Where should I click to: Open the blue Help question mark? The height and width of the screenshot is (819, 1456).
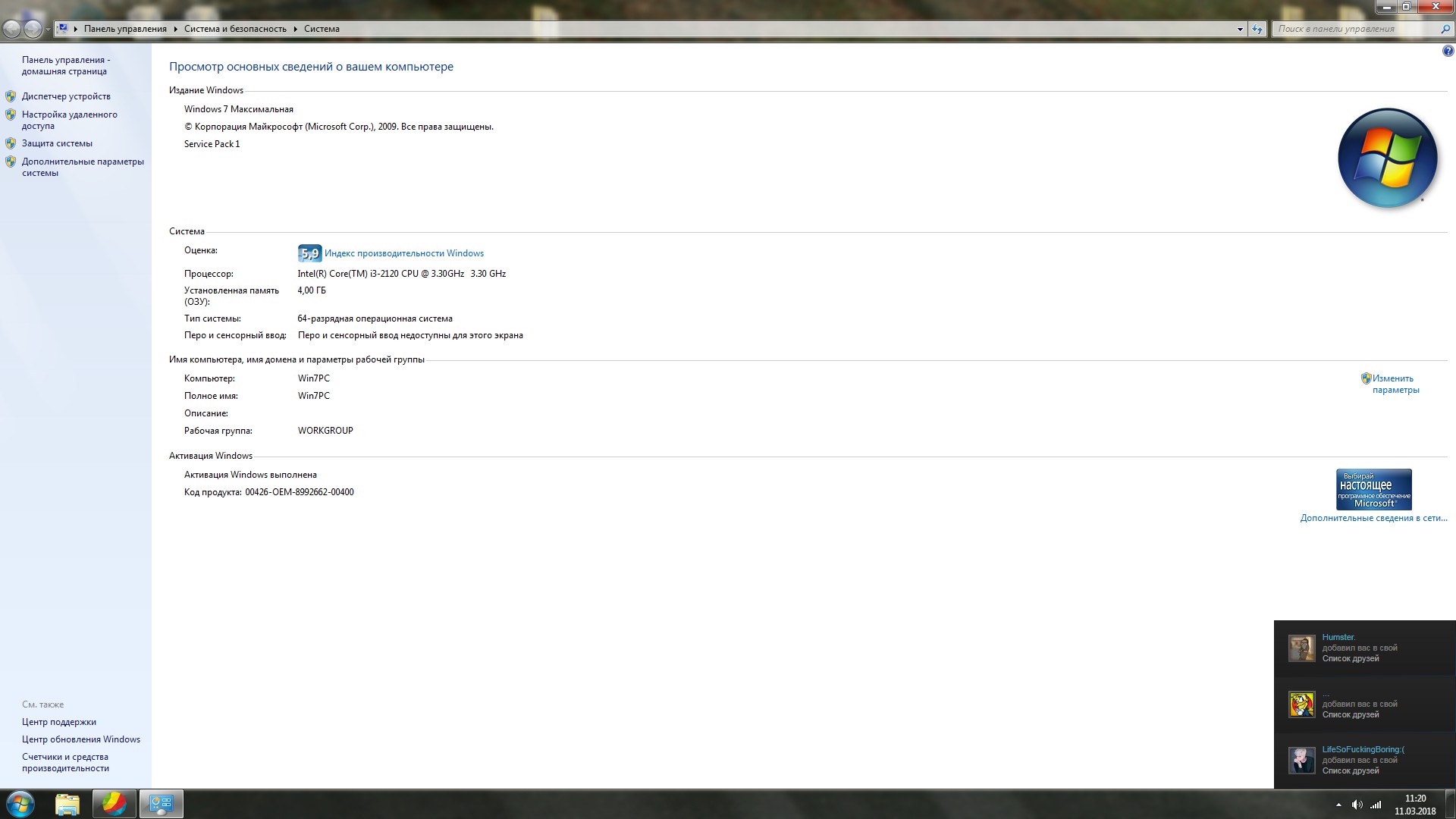pyautogui.click(x=1448, y=52)
